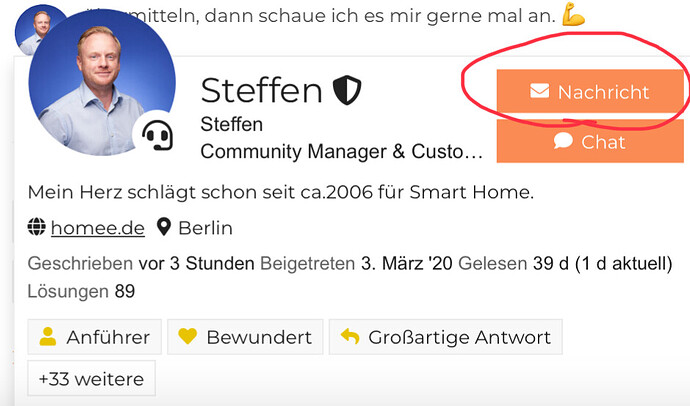The height and width of the screenshot is (406, 690).
Task: Click the headset badge on Steffen's avatar
Action: pos(155,134)
